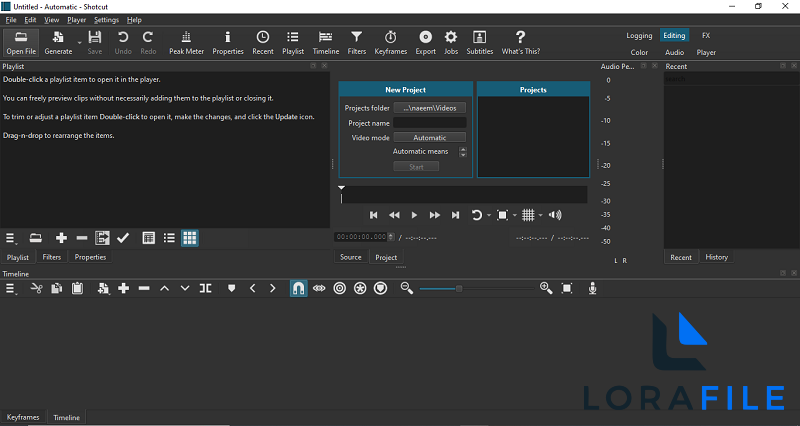The width and height of the screenshot is (800, 426).
Task: Switch to the Audio layout
Action: [674, 52]
